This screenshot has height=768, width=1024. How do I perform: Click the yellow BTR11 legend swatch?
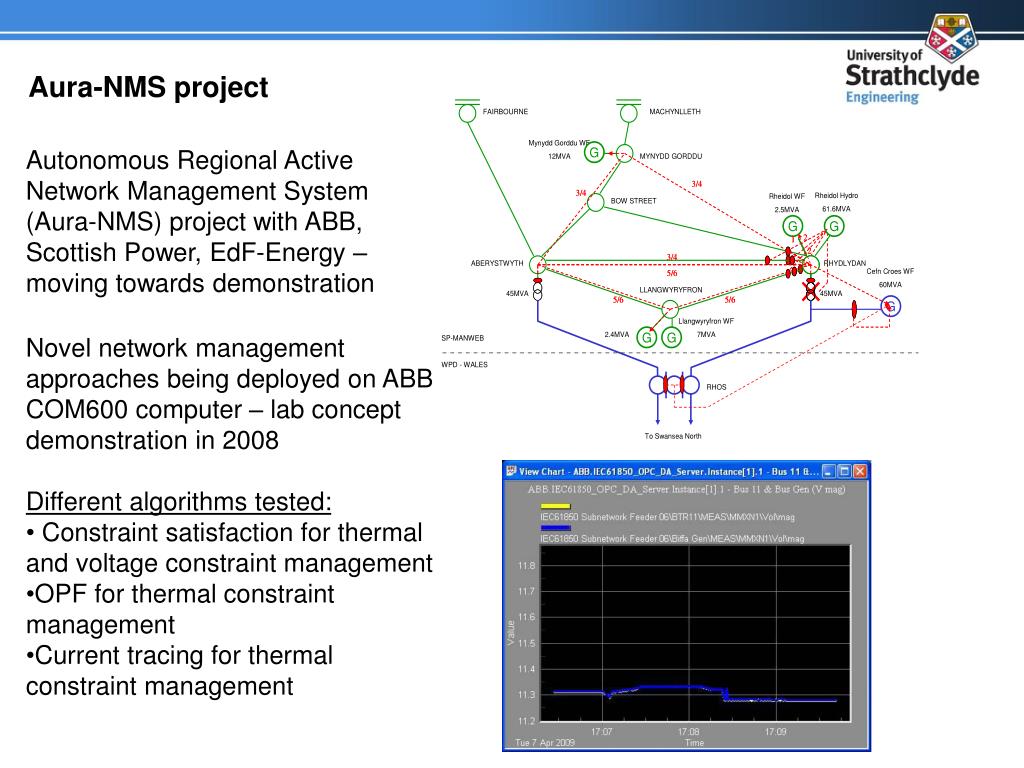(554, 507)
